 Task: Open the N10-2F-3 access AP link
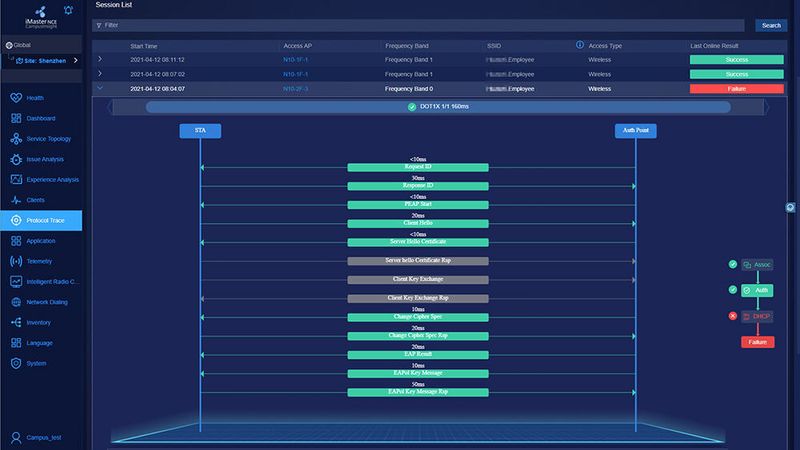[296, 88]
